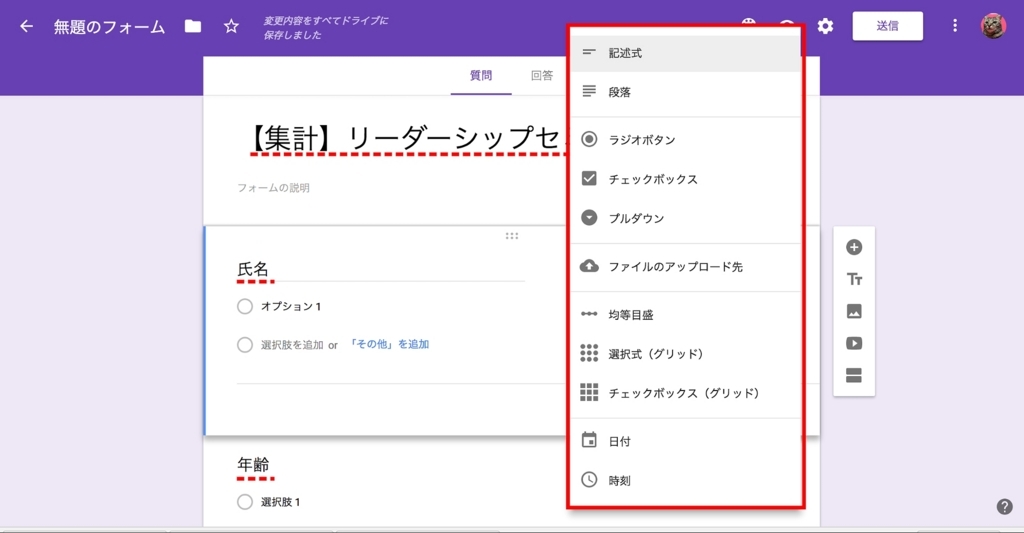Image resolution: width=1024 pixels, height=533 pixels.
Task: Choose 選択式（グリッド） question type
Action: pos(686,354)
